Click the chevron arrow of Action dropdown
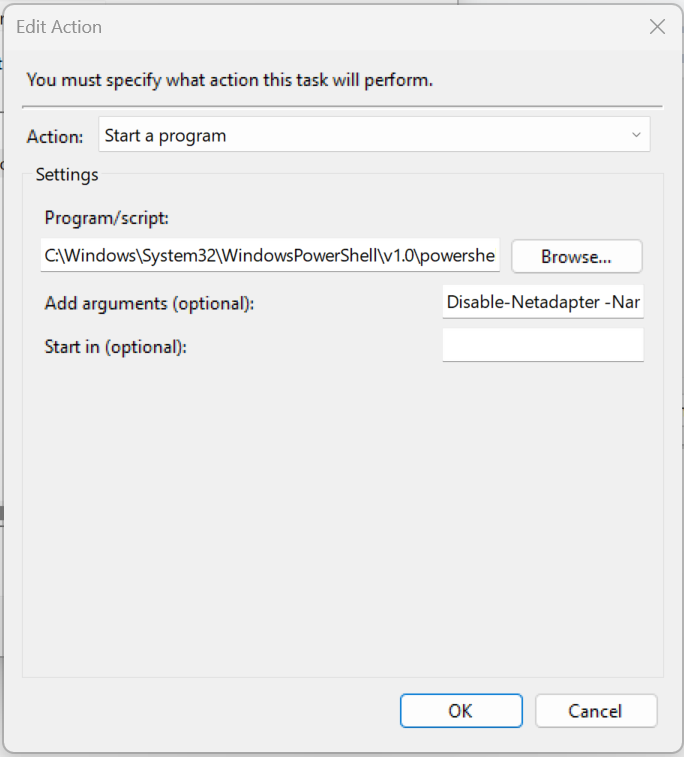The height and width of the screenshot is (757, 684). click(636, 135)
